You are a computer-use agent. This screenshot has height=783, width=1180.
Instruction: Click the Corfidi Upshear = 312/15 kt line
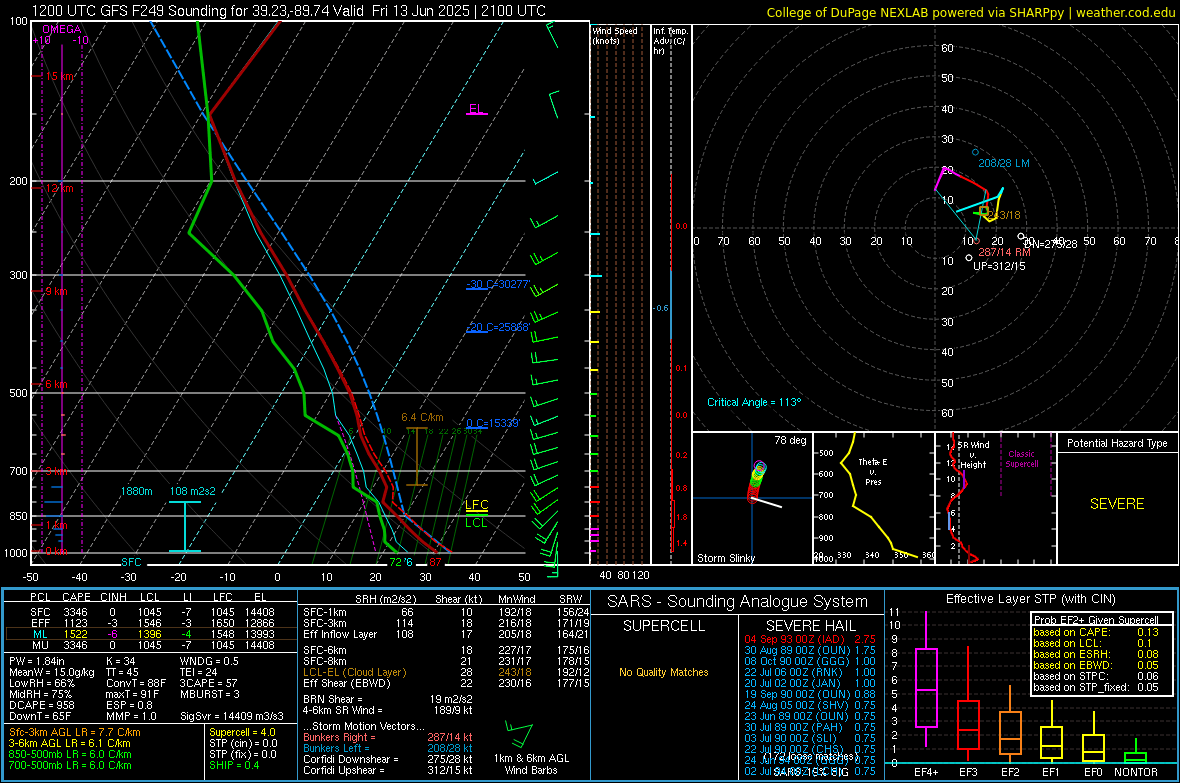(x=388, y=770)
